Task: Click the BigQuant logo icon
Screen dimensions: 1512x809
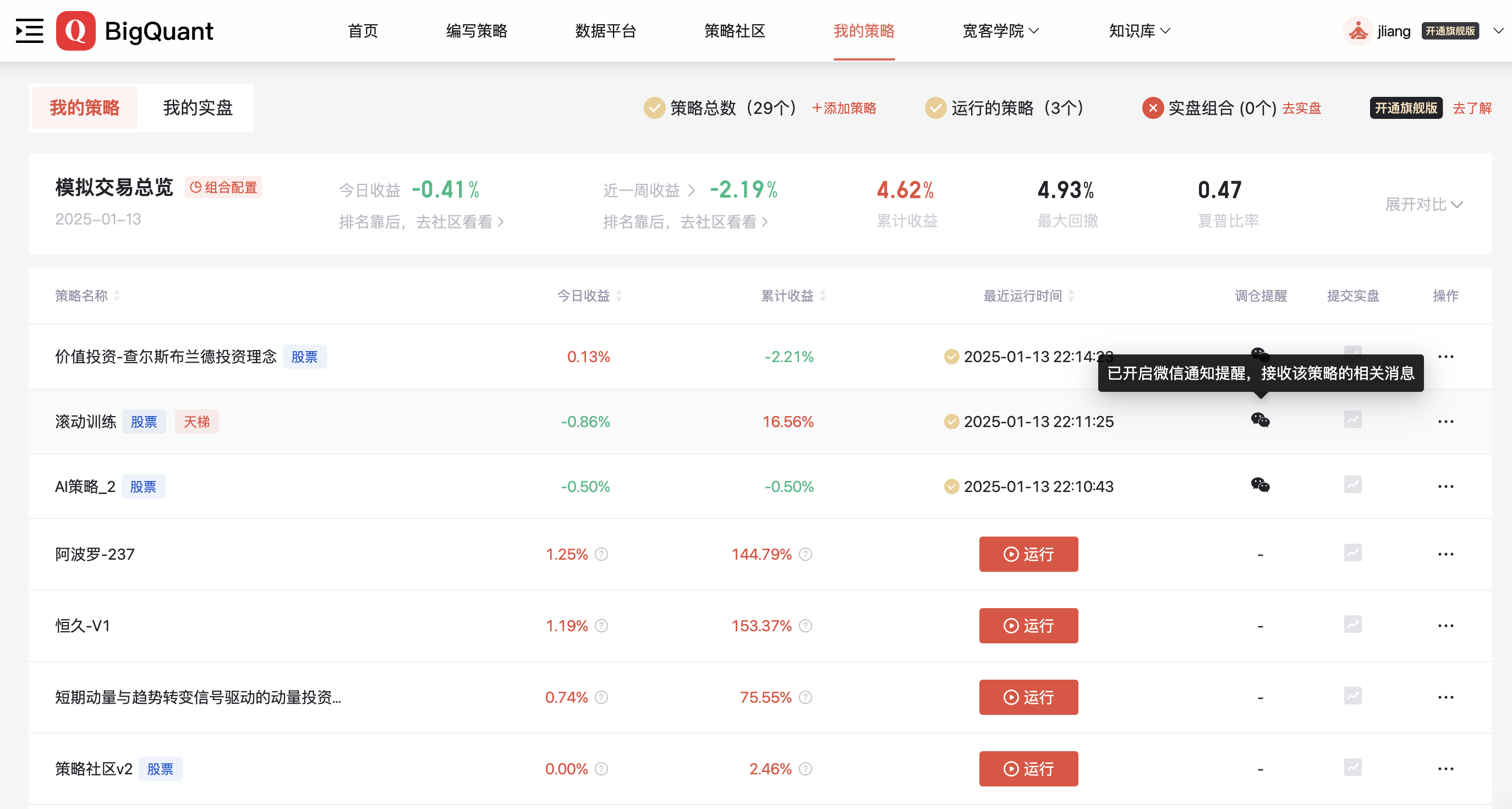Action: [x=76, y=30]
